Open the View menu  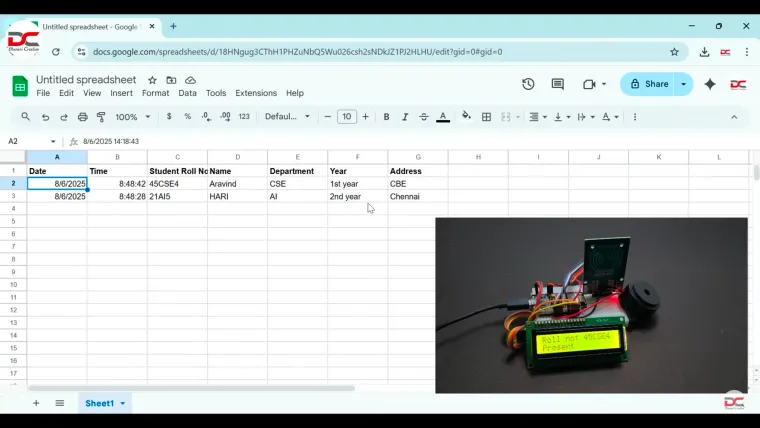click(92, 93)
